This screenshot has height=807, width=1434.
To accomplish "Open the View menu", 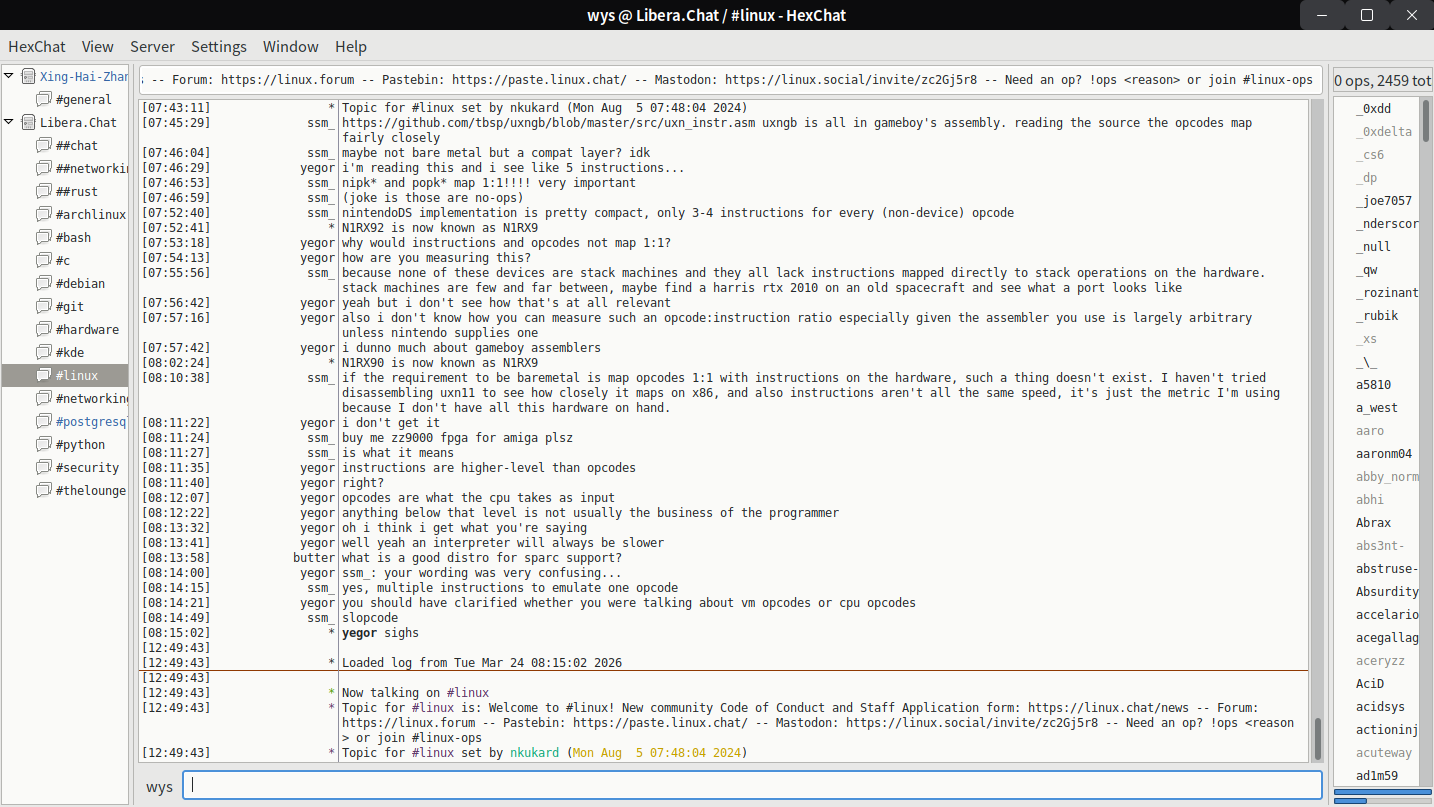I will [97, 47].
